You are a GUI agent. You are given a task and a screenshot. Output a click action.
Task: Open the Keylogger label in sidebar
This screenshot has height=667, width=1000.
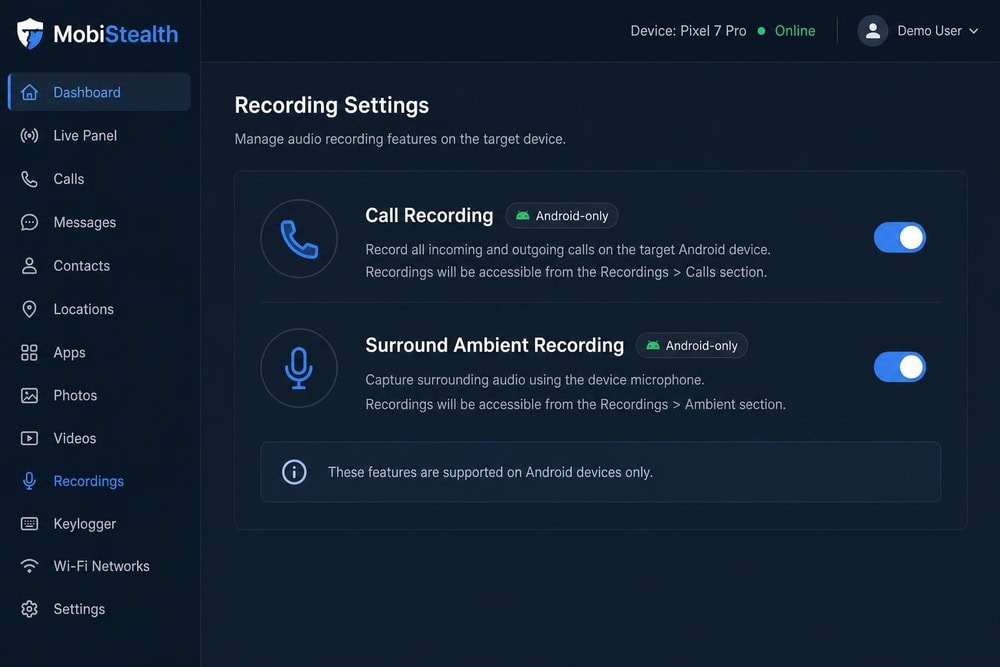[85, 524]
